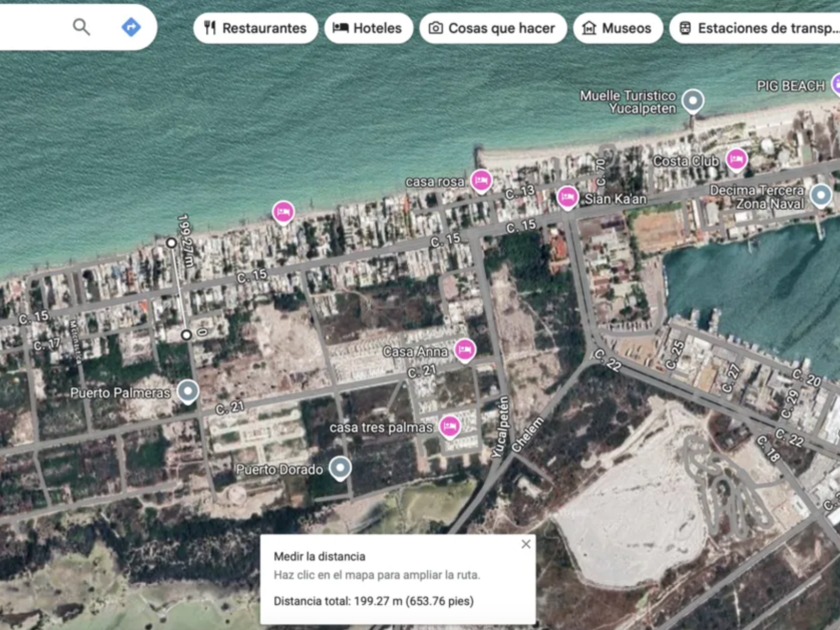840x630 pixels.
Task: Close the Medir la distancia panel
Action: [526, 544]
